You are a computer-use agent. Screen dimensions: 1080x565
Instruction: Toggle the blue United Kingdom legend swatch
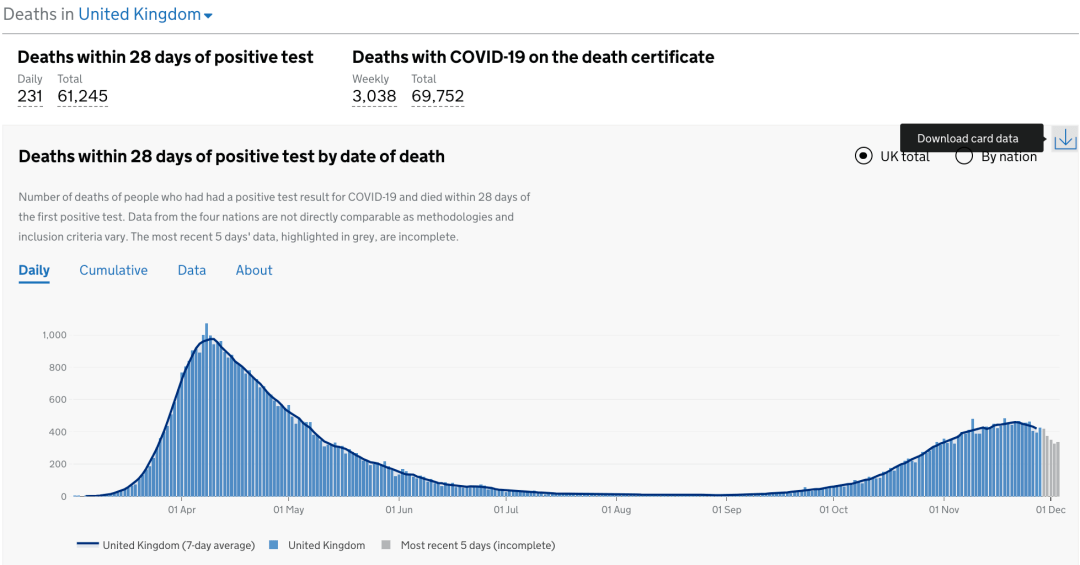pos(273,545)
